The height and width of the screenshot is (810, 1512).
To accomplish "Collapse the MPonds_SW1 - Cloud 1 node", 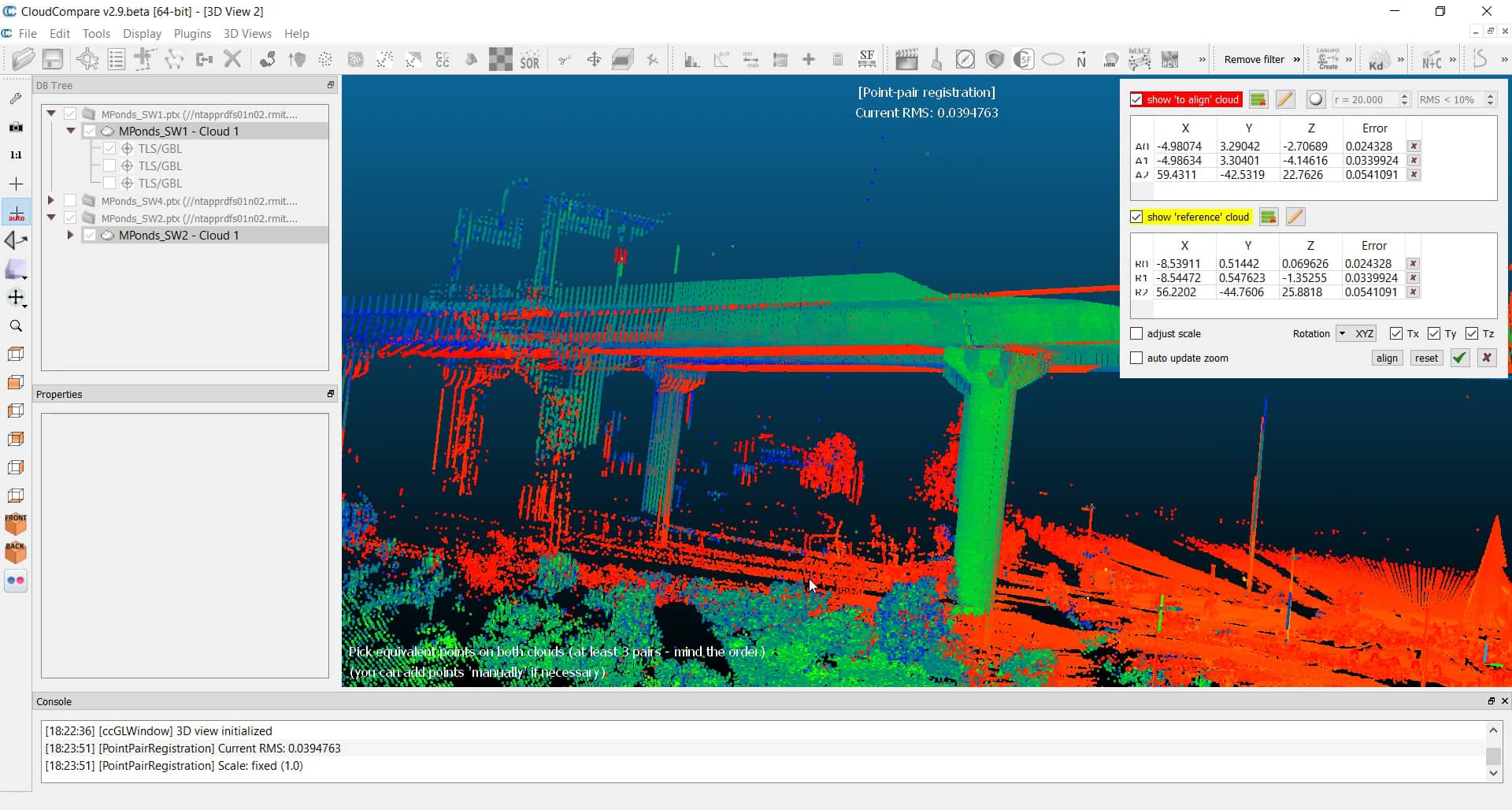I will 72,131.
